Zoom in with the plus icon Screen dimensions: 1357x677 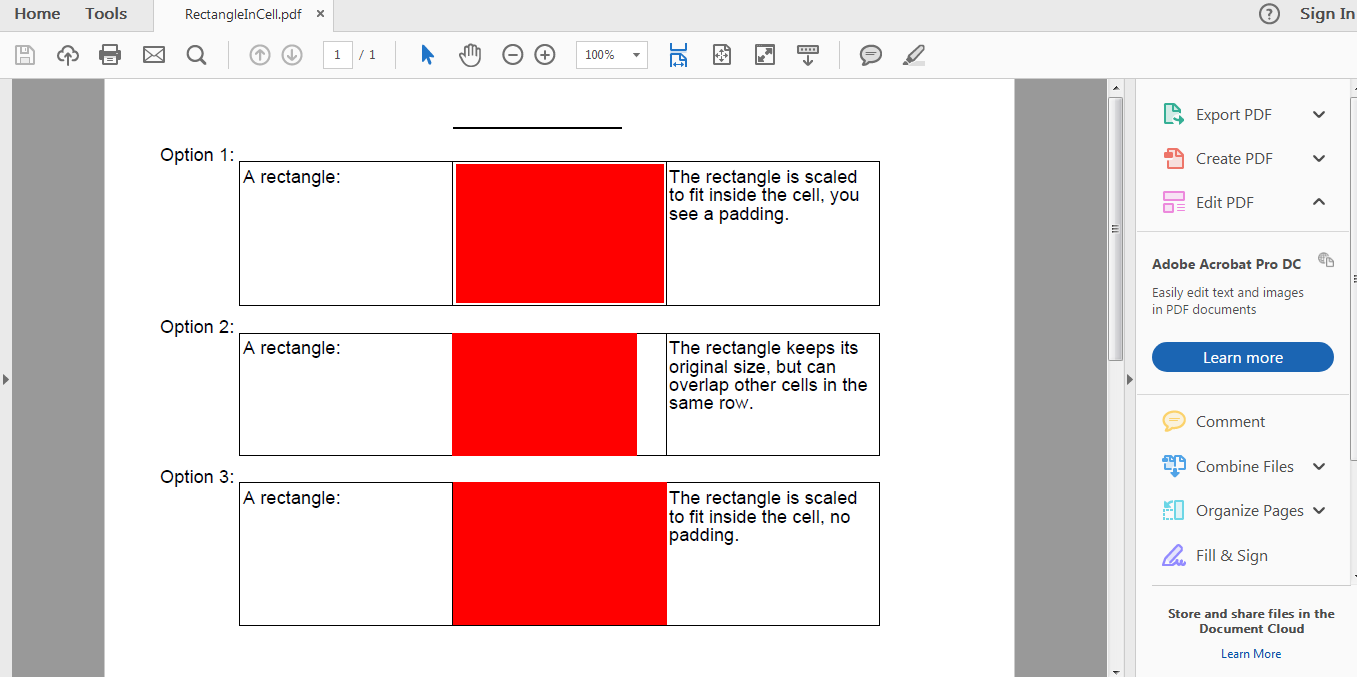(544, 55)
